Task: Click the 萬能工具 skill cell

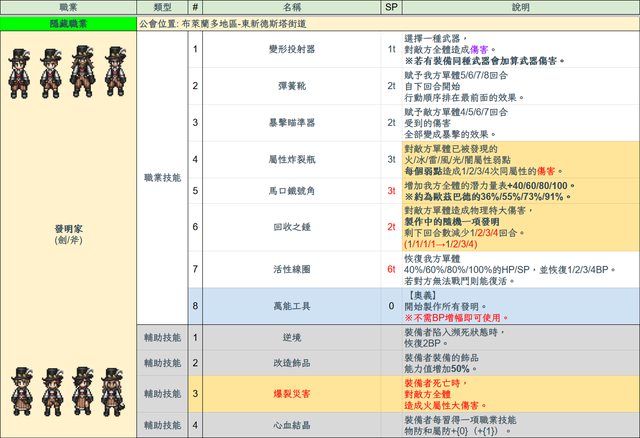Action: (x=293, y=306)
